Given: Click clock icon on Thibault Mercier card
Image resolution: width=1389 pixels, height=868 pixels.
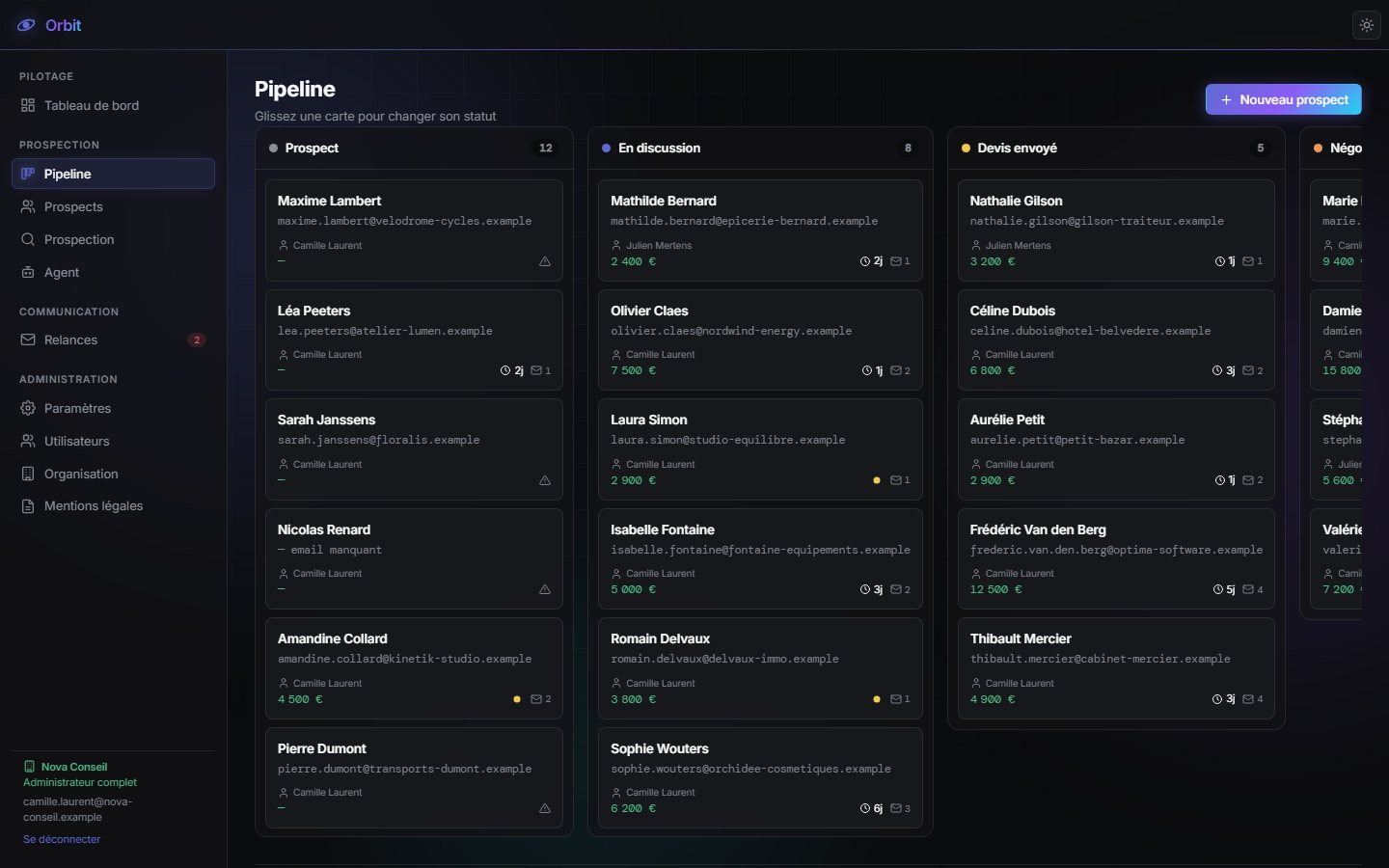Looking at the screenshot, I should [x=1218, y=699].
